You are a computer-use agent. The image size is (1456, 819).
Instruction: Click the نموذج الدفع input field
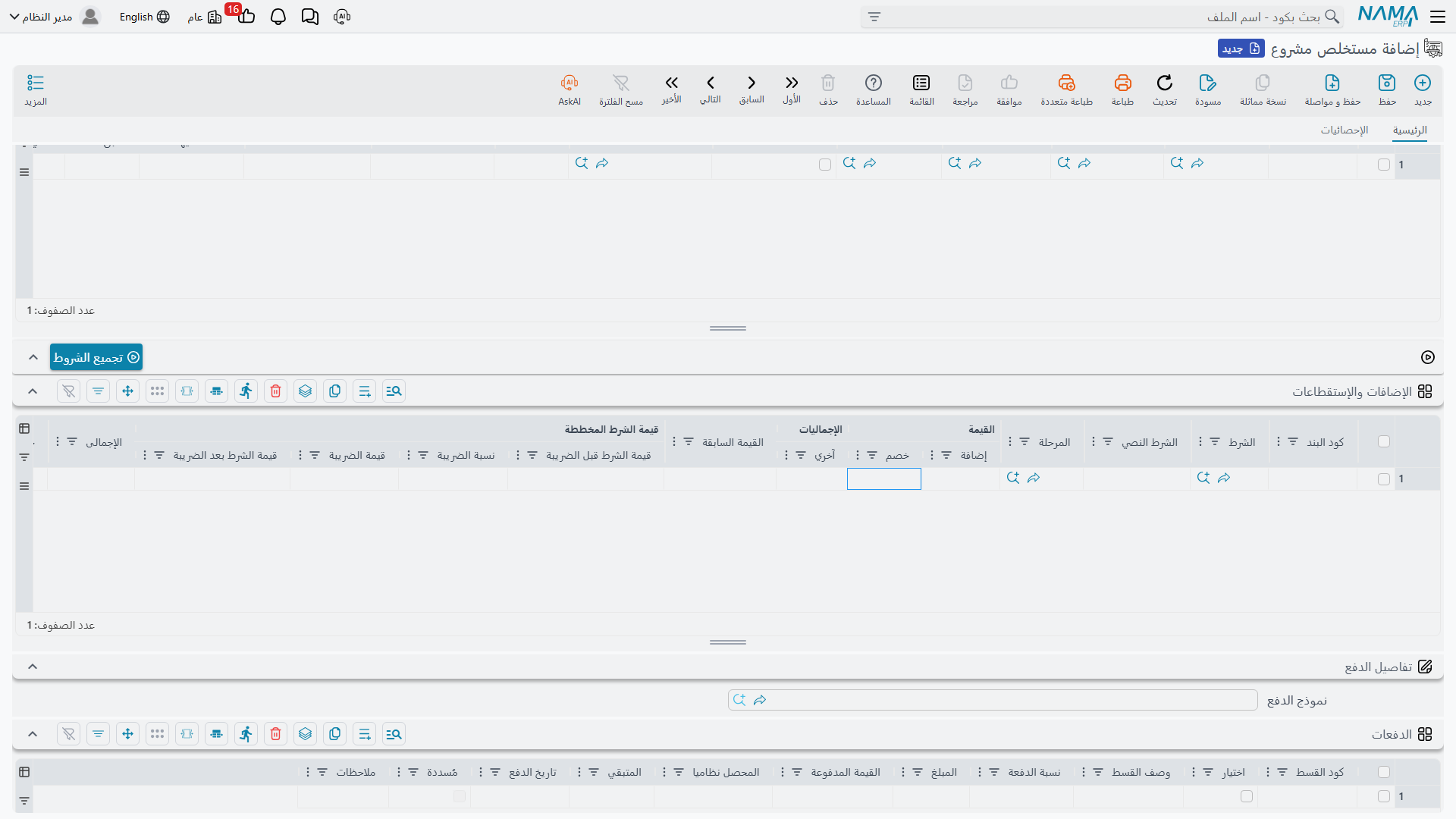[x=993, y=700]
